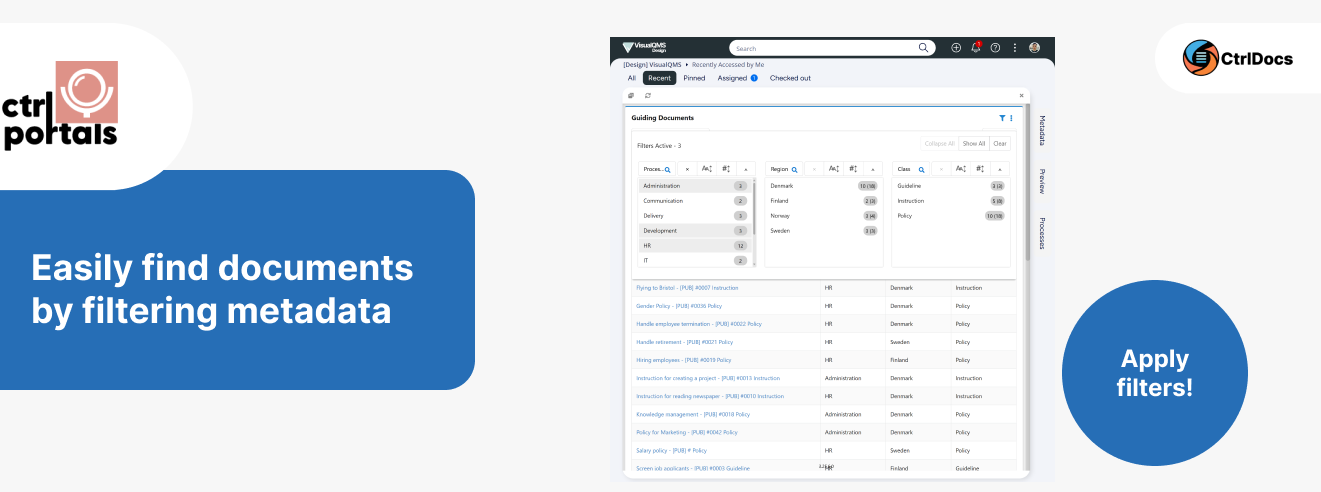Open Guiding Documents three-dot menu

pyautogui.click(x=1011, y=118)
